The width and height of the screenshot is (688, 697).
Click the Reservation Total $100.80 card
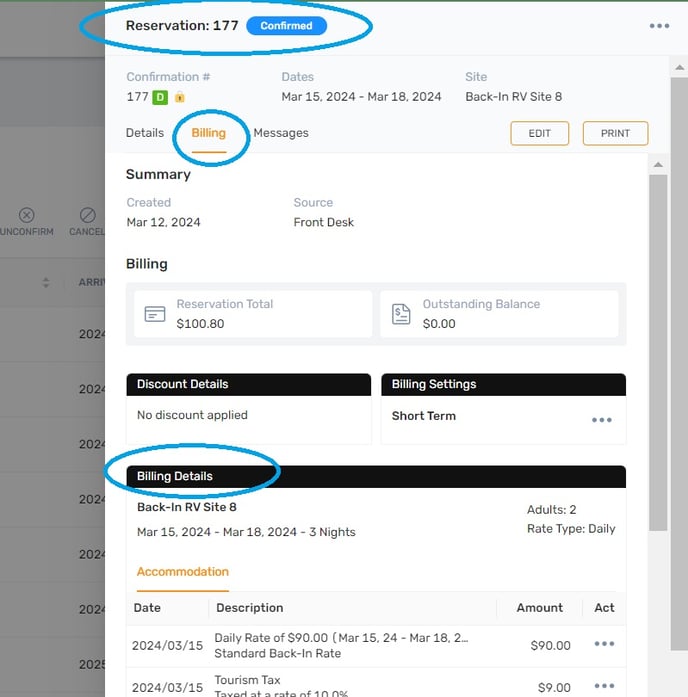point(253,314)
